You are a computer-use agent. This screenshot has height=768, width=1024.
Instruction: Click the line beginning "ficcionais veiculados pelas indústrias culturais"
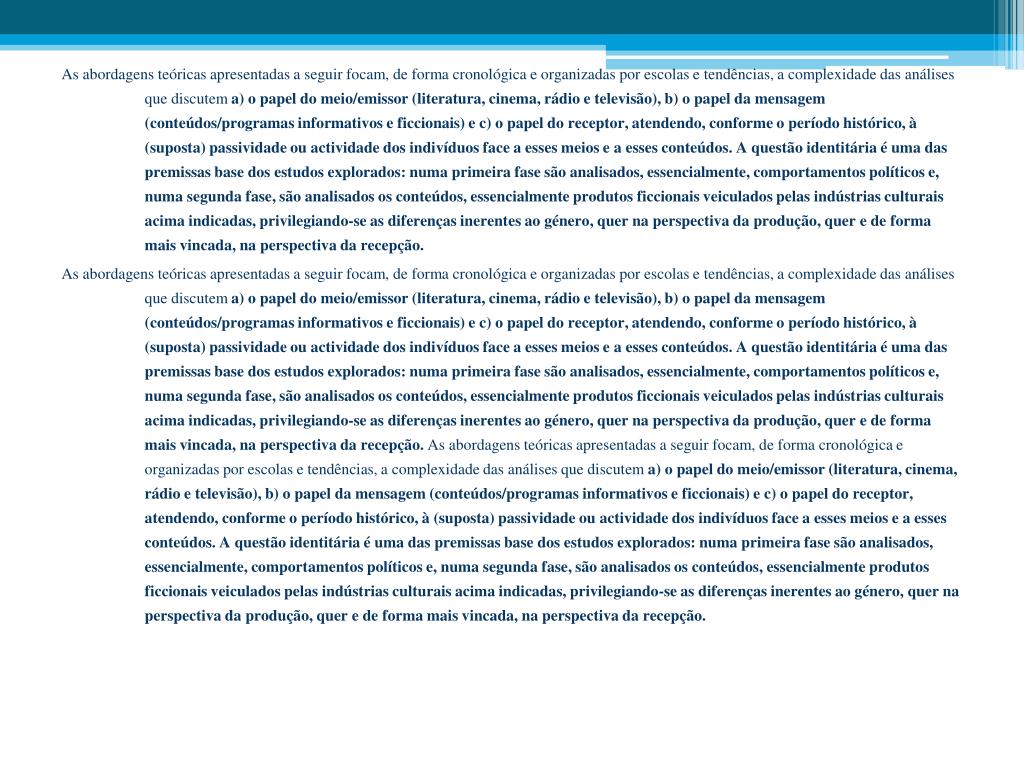coord(552,592)
